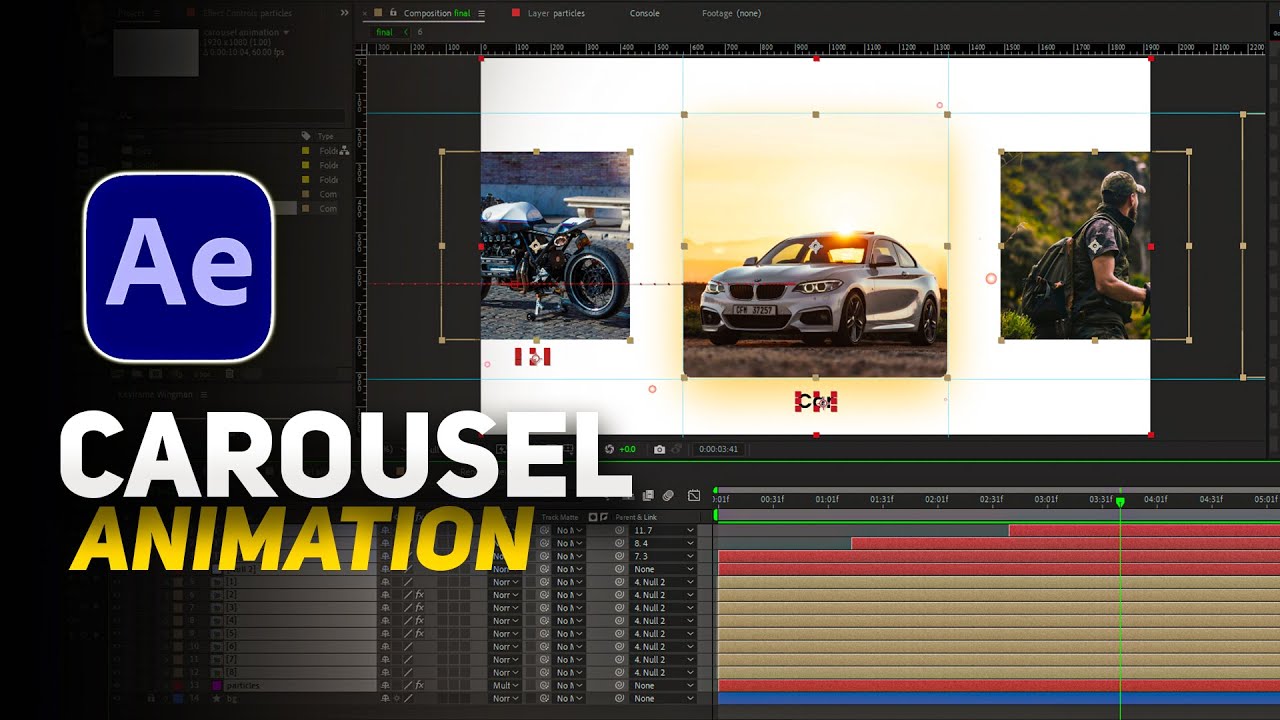Open the [1] layer parent dropdown 4. Null 2
The height and width of the screenshot is (720, 1280).
[663, 582]
